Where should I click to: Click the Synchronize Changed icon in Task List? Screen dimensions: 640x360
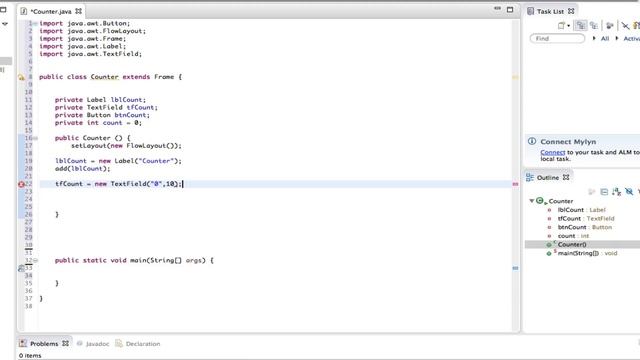625,26
